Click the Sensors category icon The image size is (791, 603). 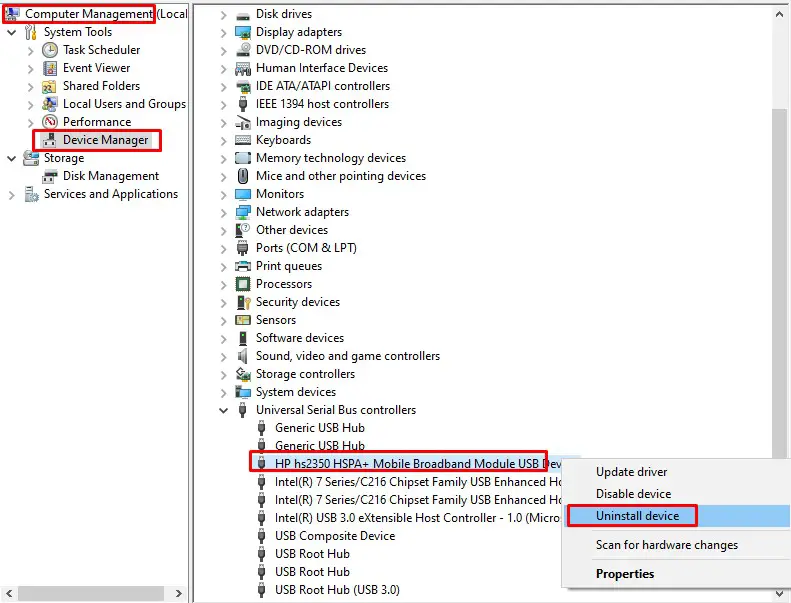[243, 320]
